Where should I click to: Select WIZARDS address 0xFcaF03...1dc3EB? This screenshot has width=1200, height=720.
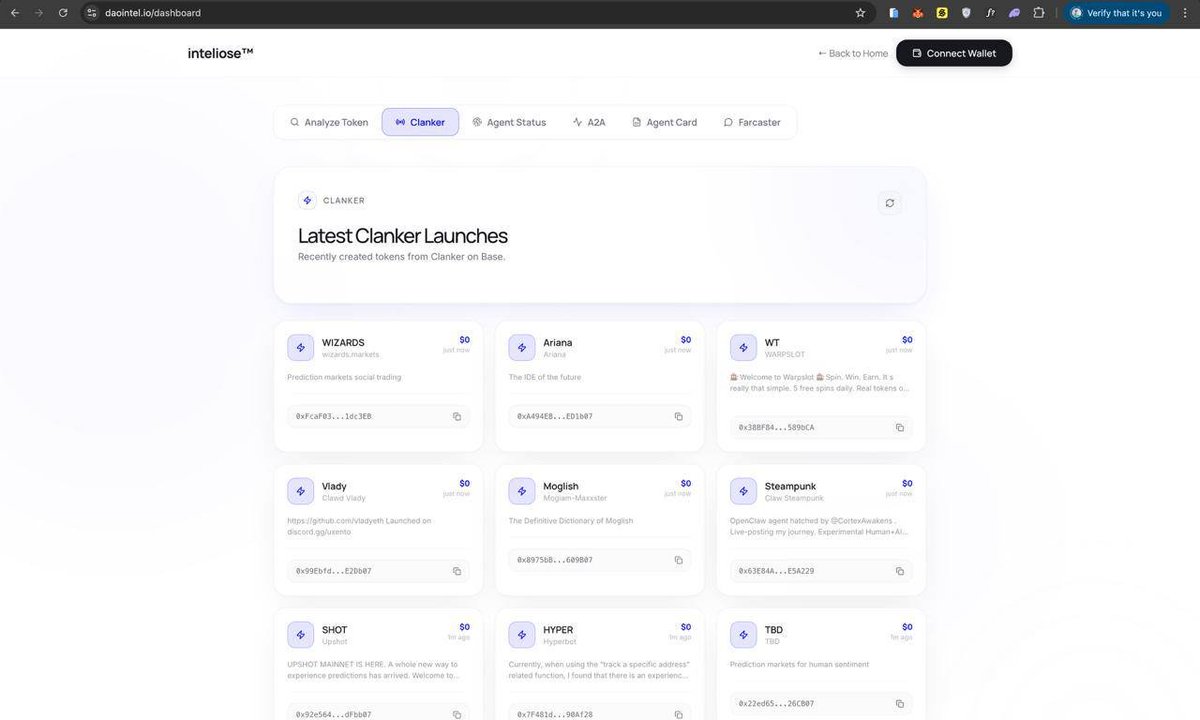pyautogui.click(x=333, y=416)
